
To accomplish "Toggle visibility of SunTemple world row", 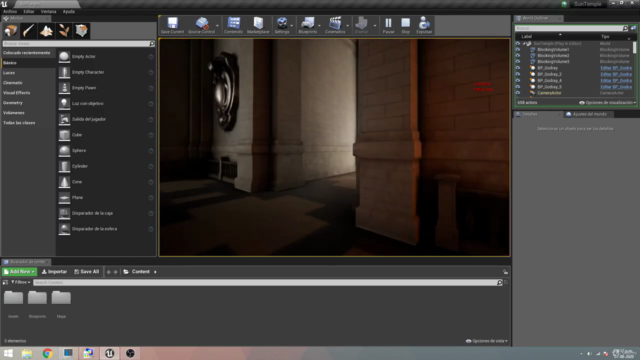I will (518, 43).
